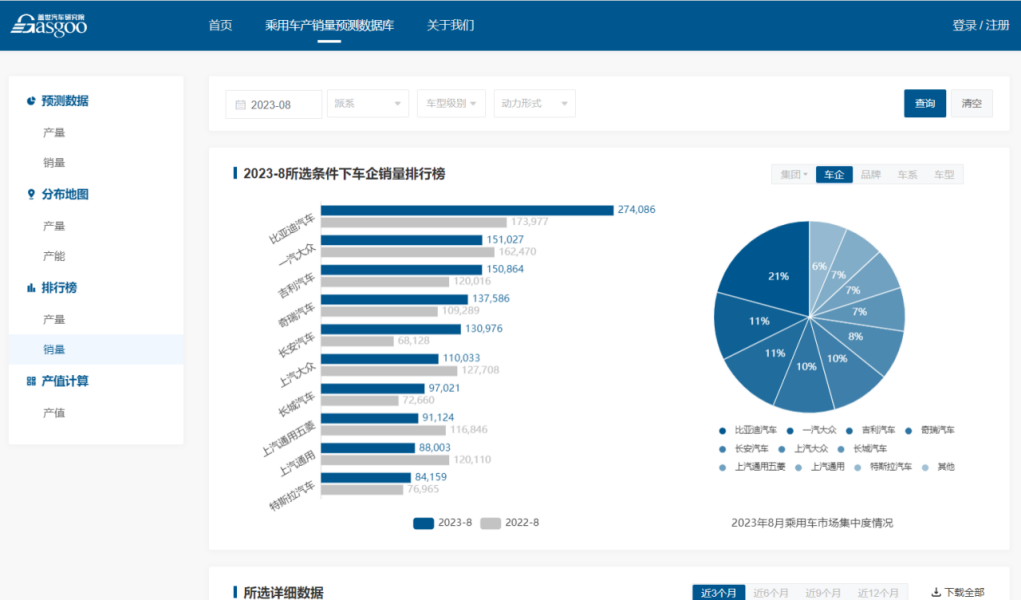Click the 分布地图 location pin icon
The image size is (1021, 600).
(31, 194)
